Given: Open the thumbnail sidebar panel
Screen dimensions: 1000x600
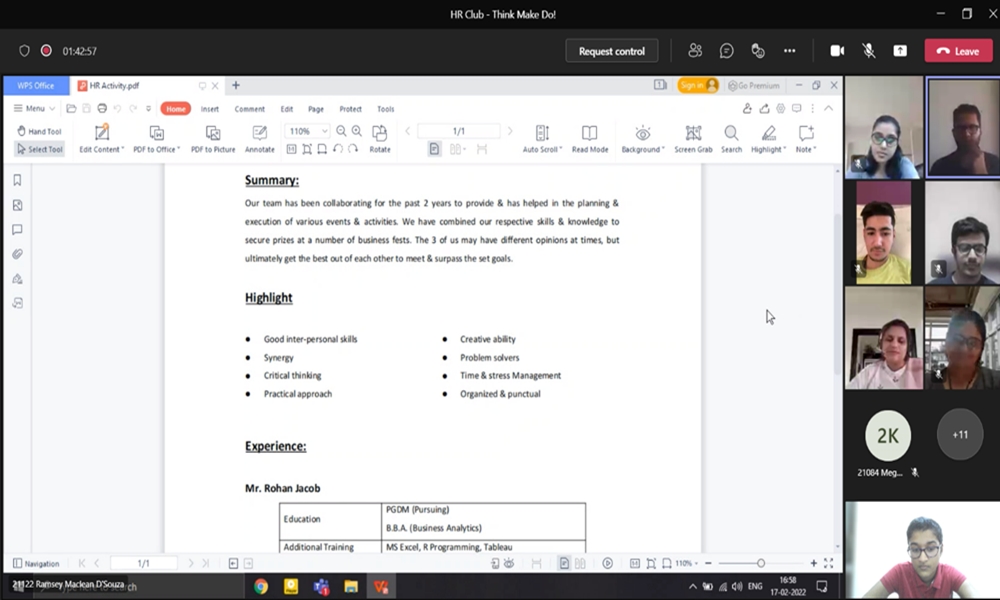Looking at the screenshot, I should [x=17, y=205].
